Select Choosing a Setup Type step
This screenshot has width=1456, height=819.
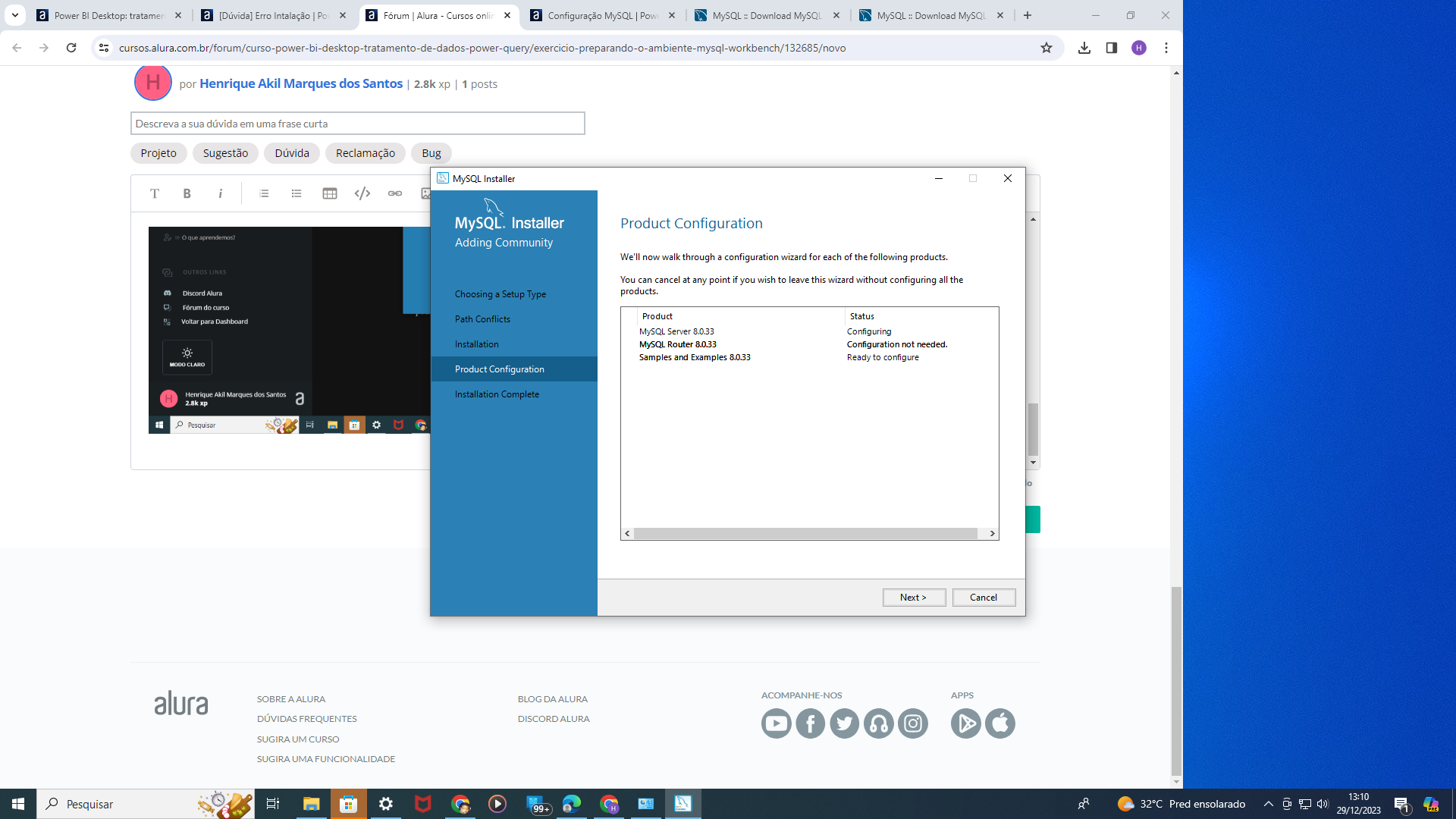click(500, 294)
